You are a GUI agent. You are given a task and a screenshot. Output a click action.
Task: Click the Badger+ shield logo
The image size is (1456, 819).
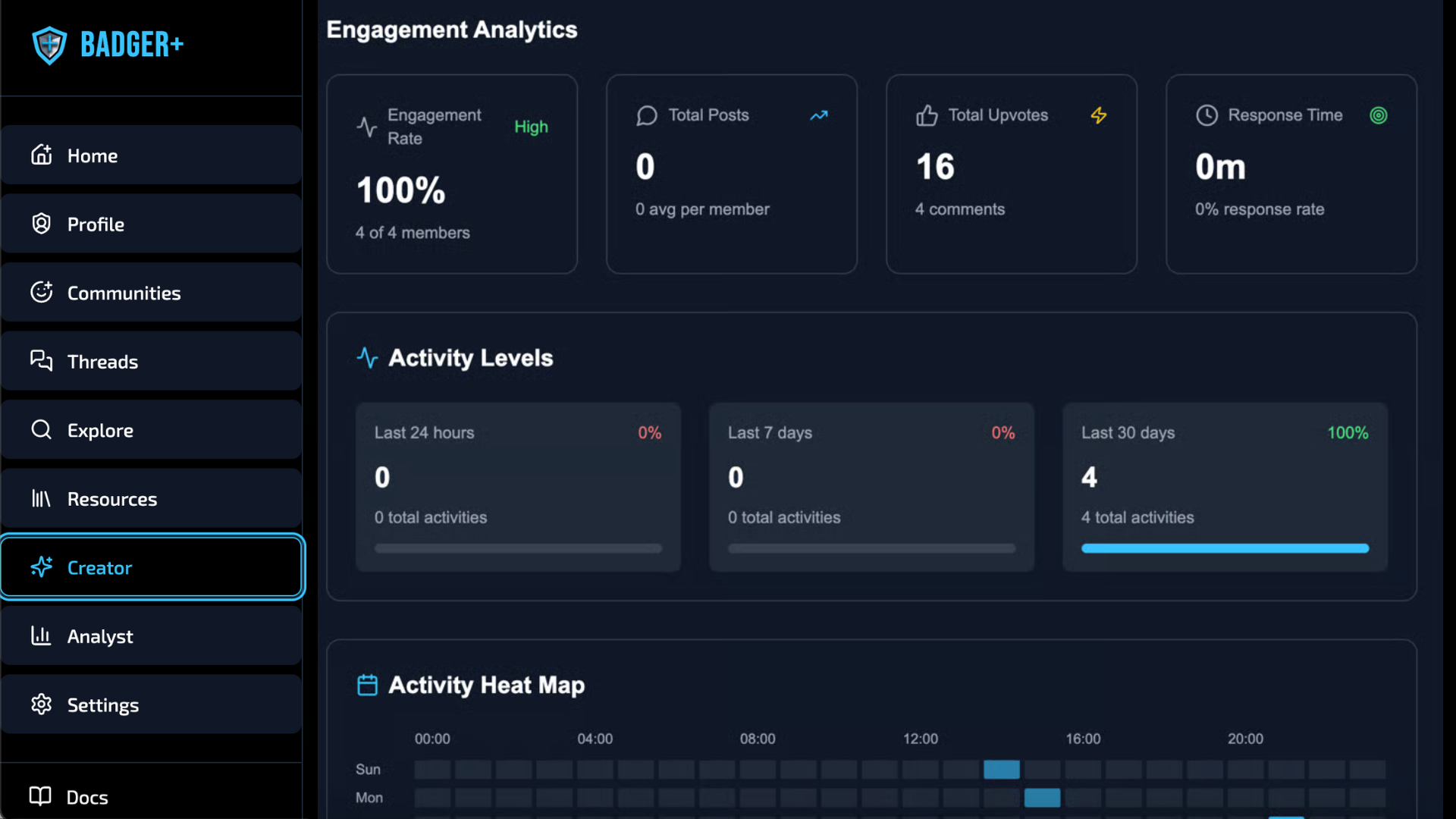coord(49,45)
